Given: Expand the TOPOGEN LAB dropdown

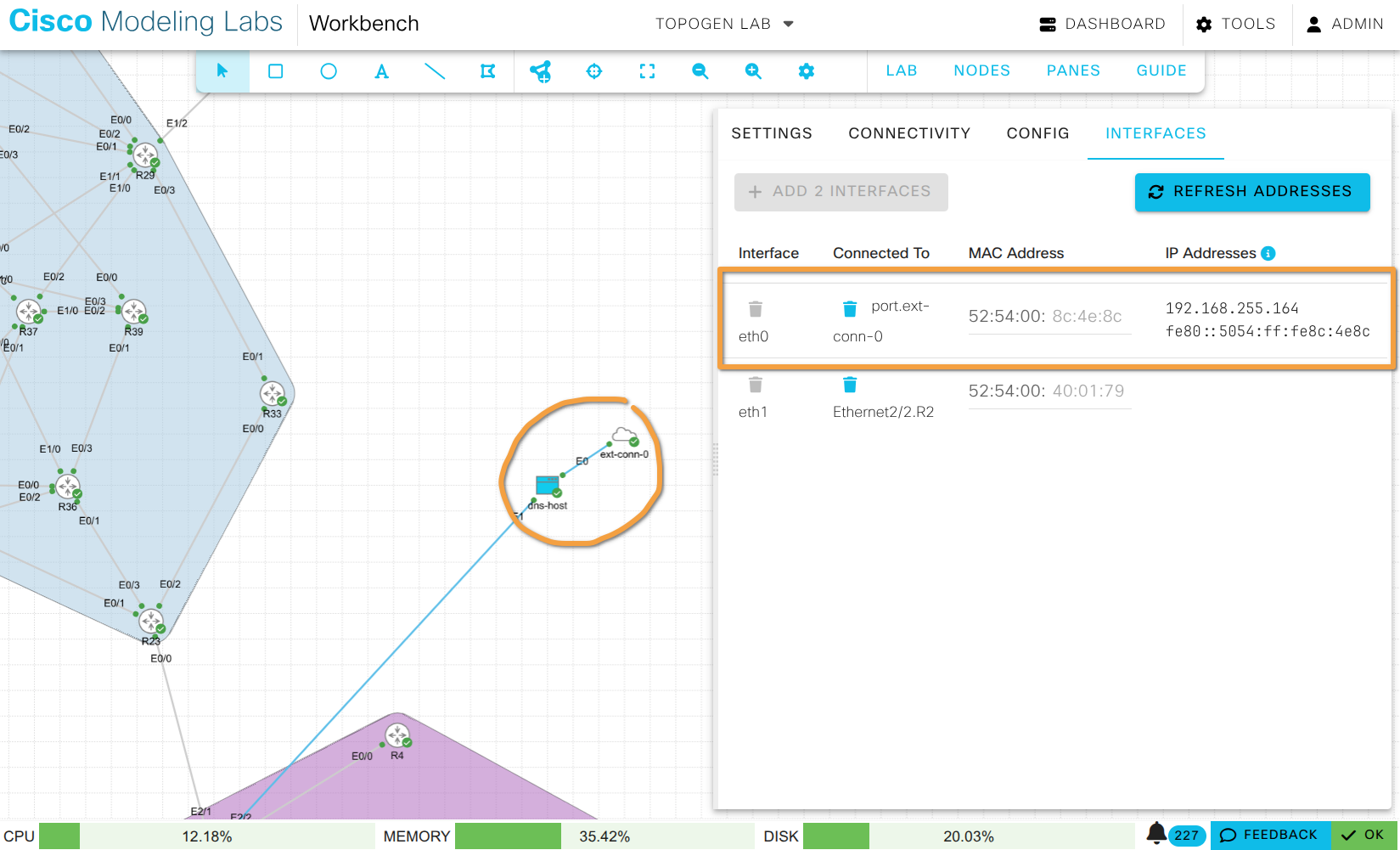Looking at the screenshot, I should (x=724, y=24).
